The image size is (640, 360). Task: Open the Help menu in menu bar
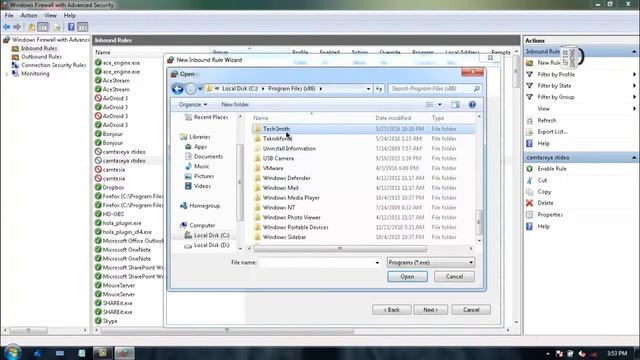point(69,16)
